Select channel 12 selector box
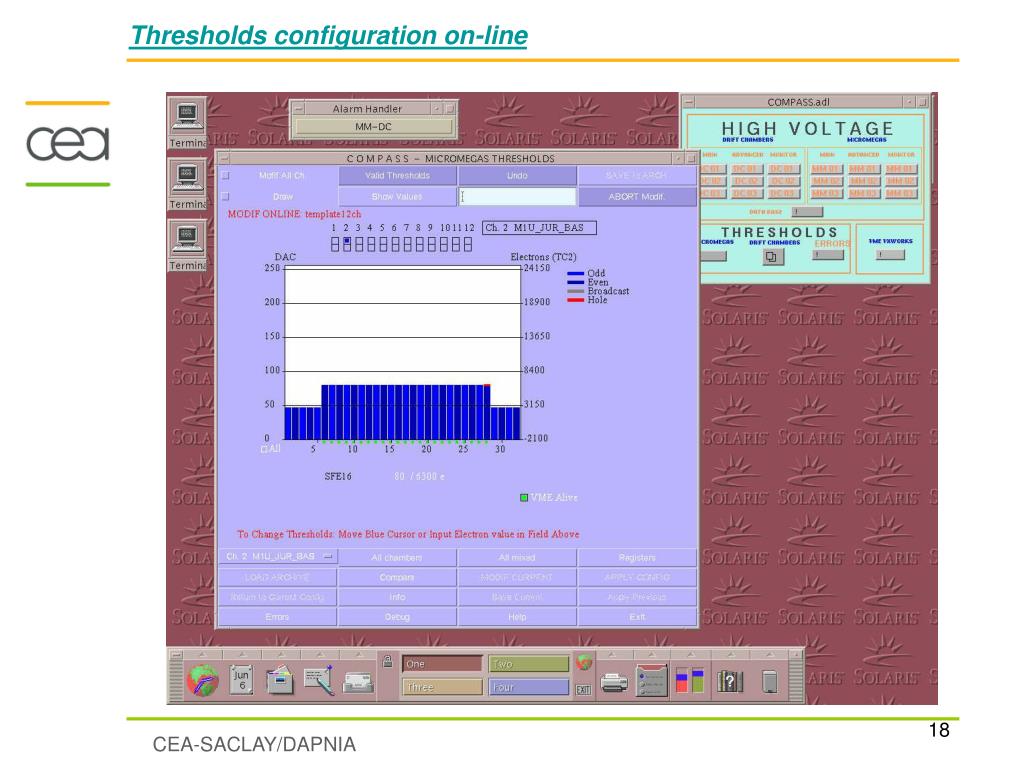 (468, 244)
